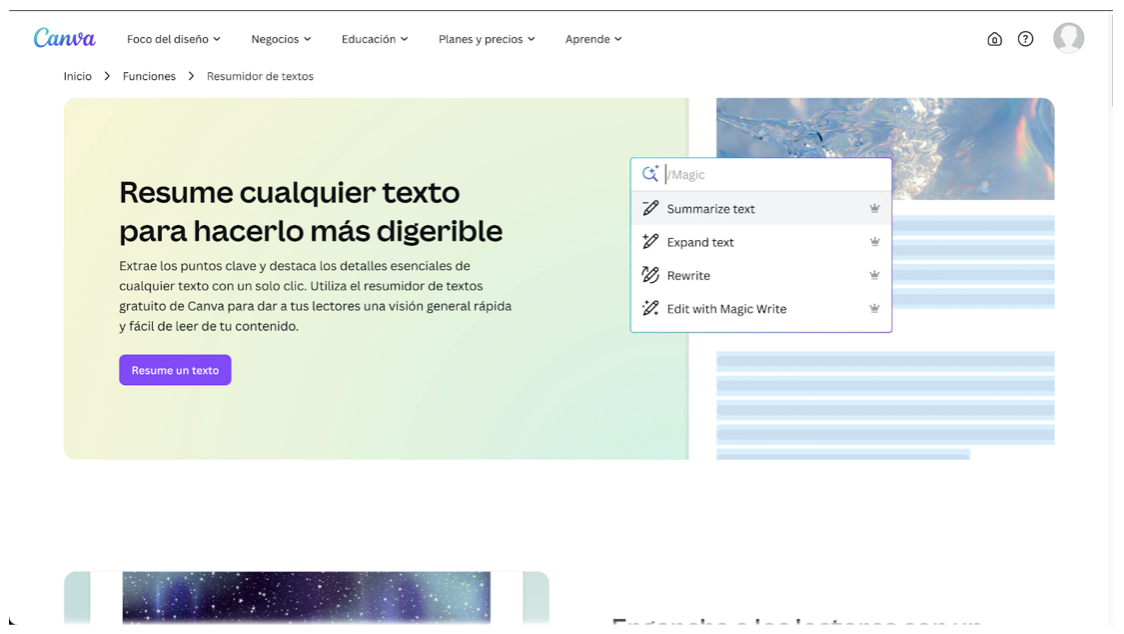Open the Educación dropdown

374,39
